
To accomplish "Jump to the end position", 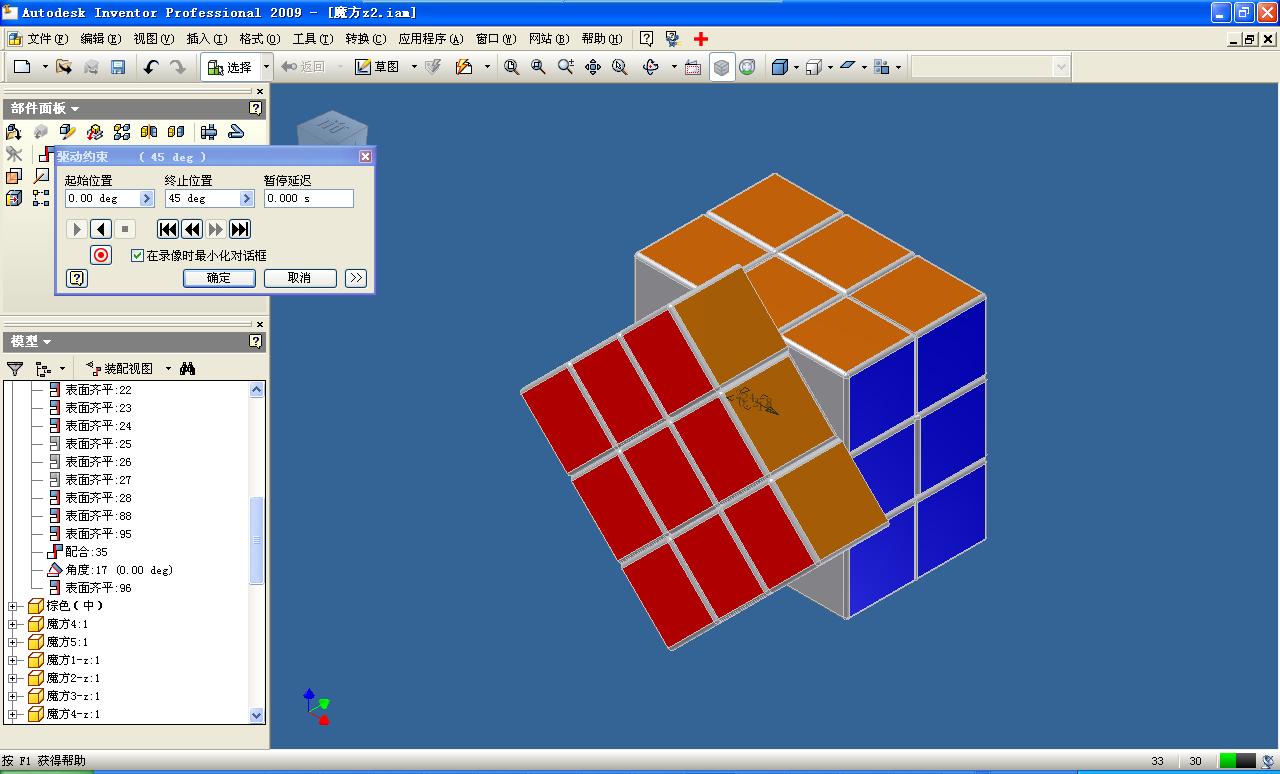I will pyautogui.click(x=240, y=229).
